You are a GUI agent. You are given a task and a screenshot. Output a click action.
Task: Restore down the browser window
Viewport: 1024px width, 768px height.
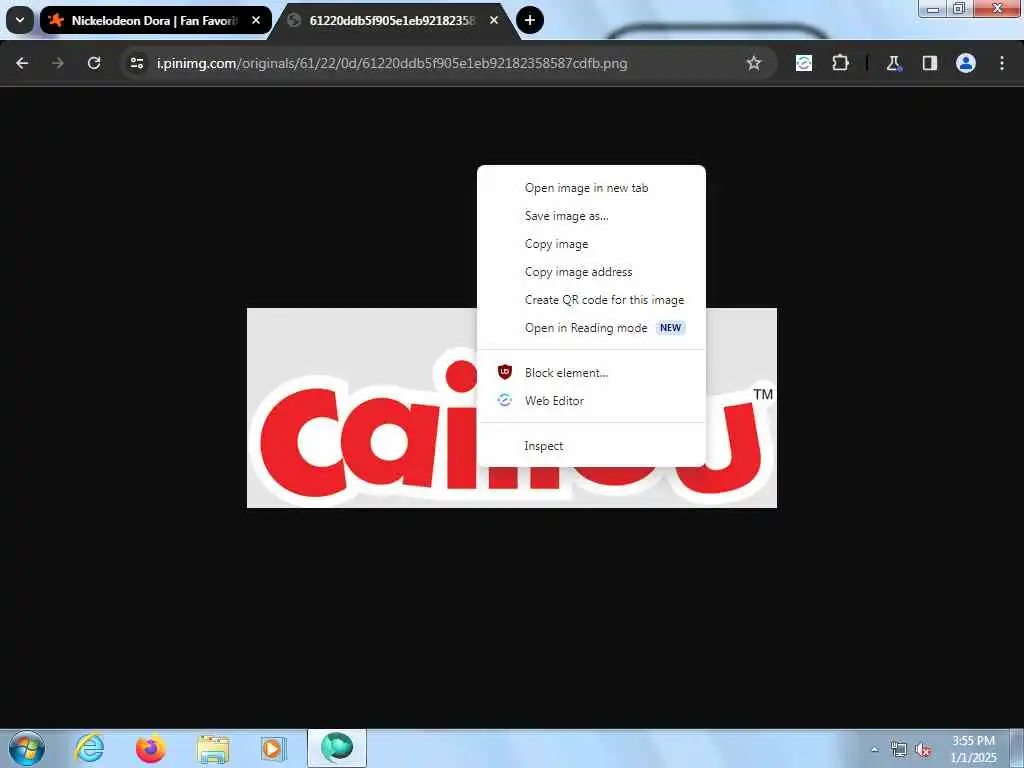tap(959, 8)
